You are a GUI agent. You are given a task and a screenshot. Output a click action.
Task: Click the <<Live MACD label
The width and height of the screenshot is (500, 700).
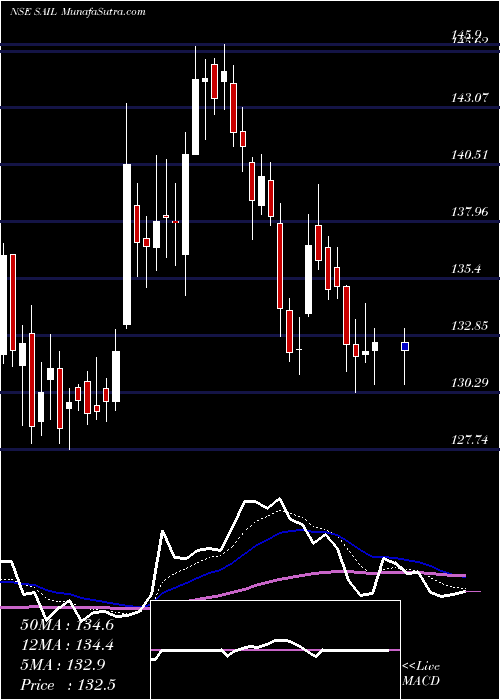[421, 674]
